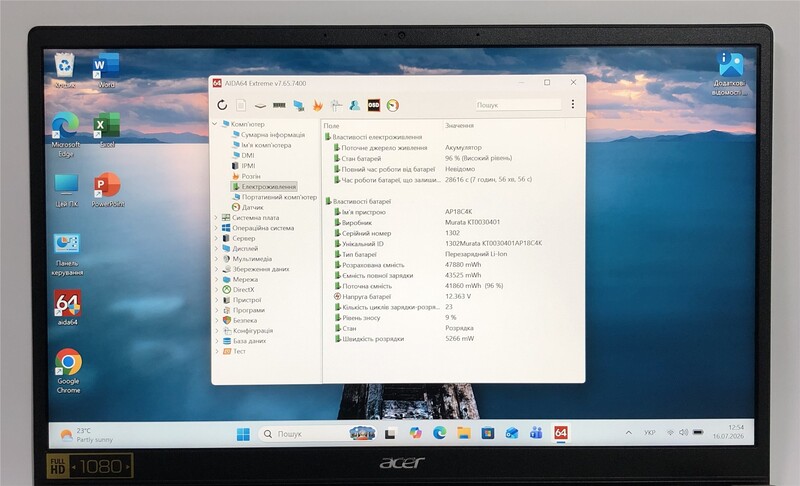800x486 pixels.
Task: Click the УКР language indicator
Action: (649, 432)
